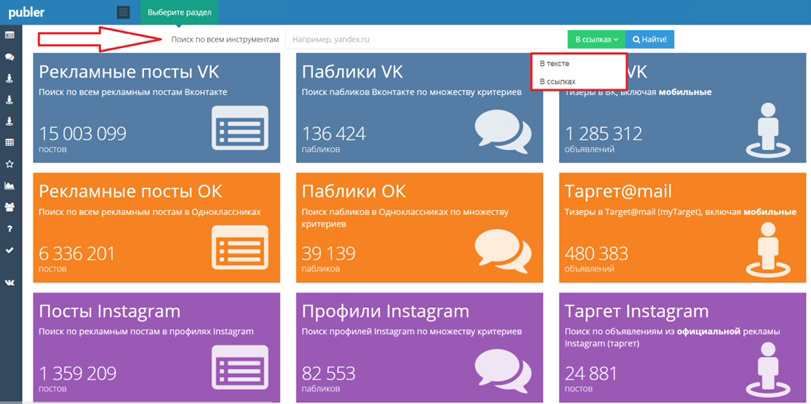
Task: Open the ad posts list icon in sidebar
Action: click(x=9, y=35)
